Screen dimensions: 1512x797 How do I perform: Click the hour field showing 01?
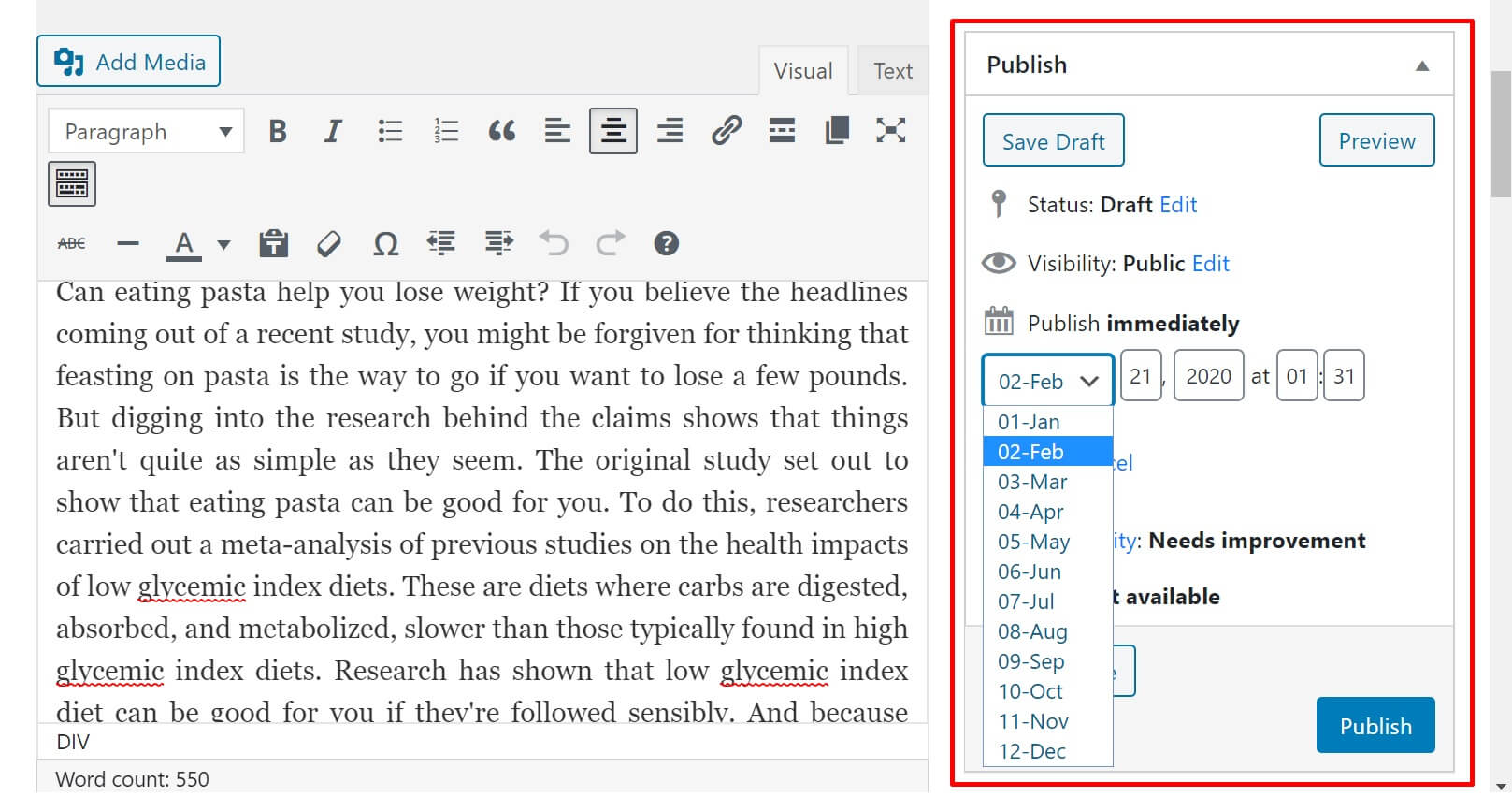1297,376
